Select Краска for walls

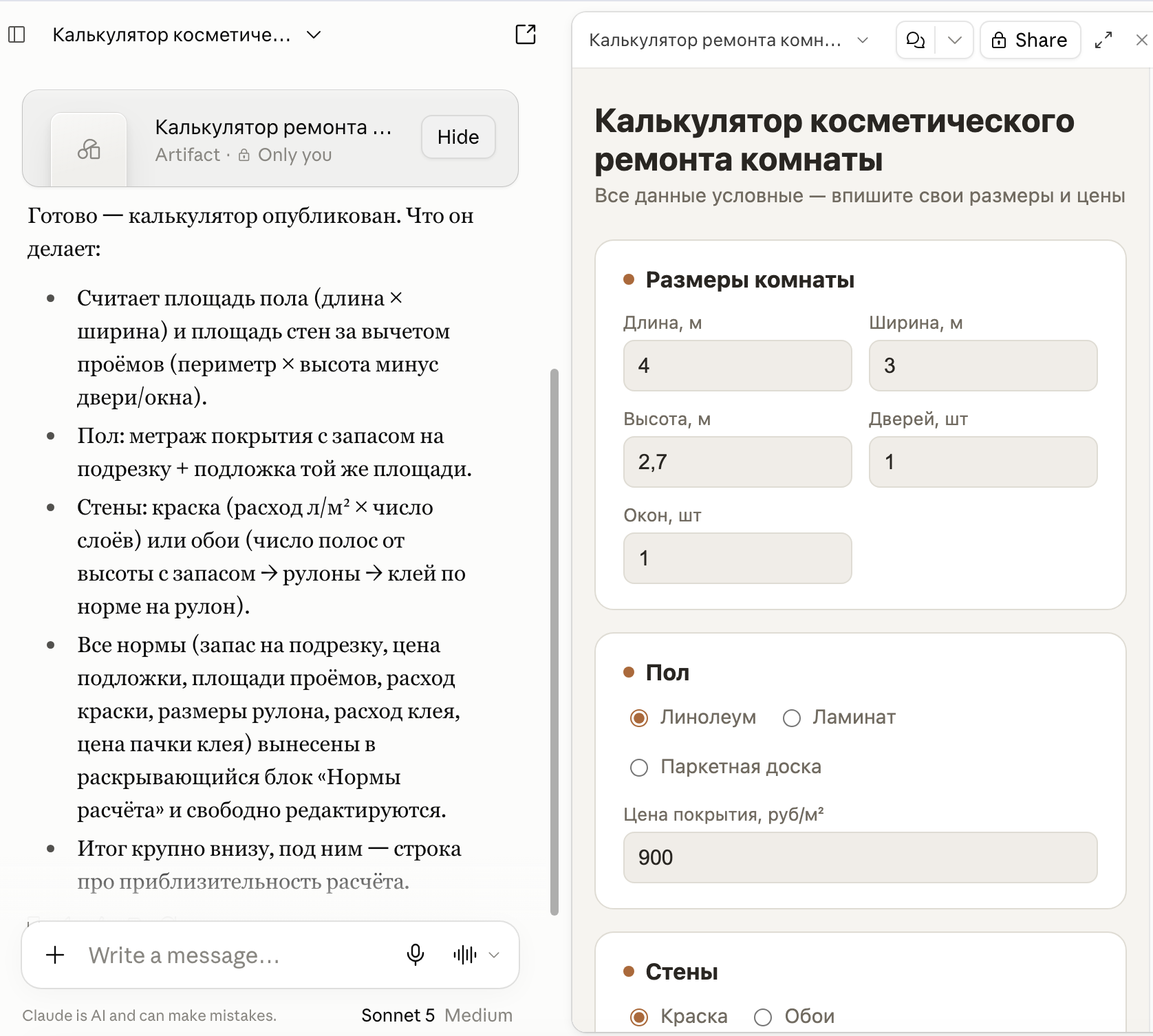pyautogui.click(x=639, y=1017)
